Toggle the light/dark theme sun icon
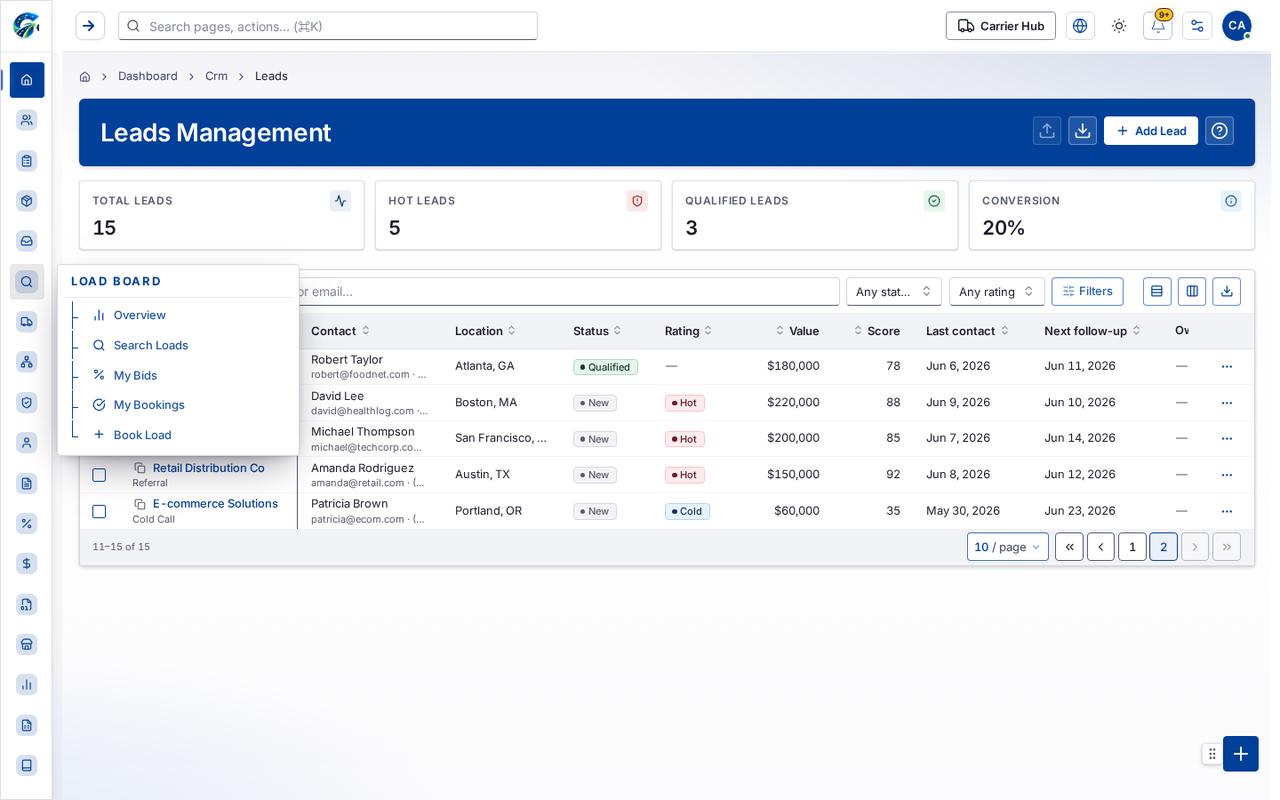 1119,26
